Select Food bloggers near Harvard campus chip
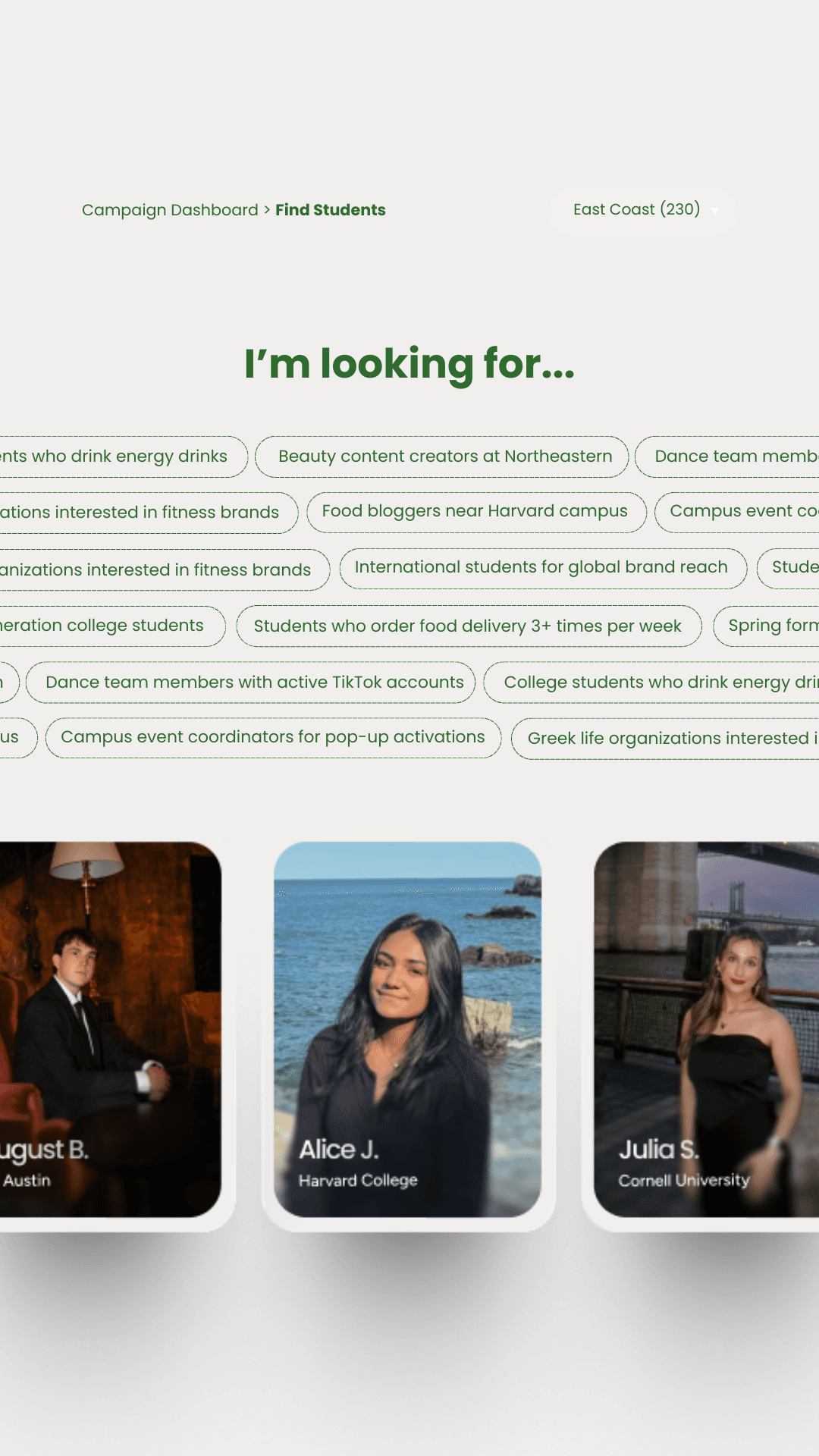The width and height of the screenshot is (819, 1456). click(x=476, y=512)
